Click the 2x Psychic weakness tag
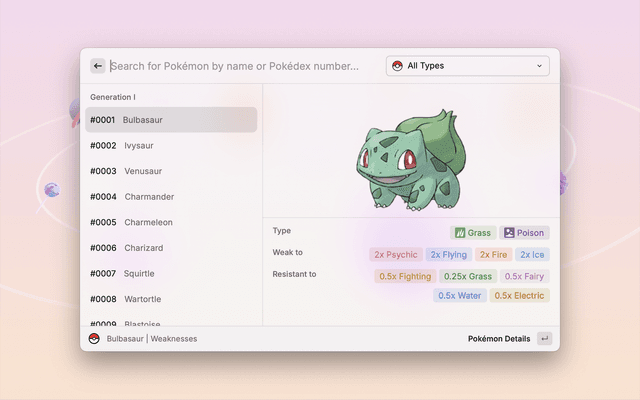The image size is (640, 400). (395, 255)
